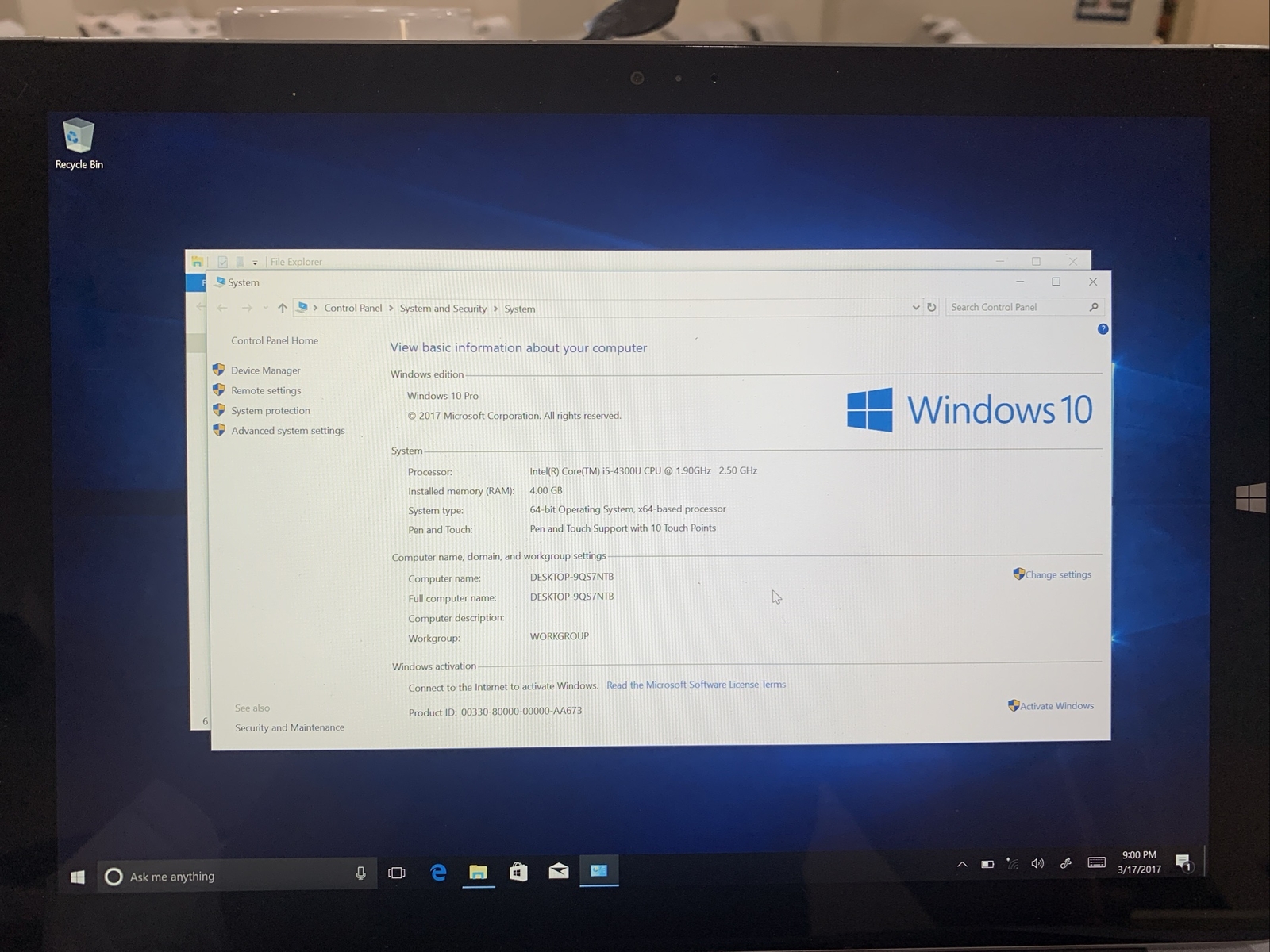Go back in the System window
This screenshot has width=1270, height=952.
click(x=222, y=308)
